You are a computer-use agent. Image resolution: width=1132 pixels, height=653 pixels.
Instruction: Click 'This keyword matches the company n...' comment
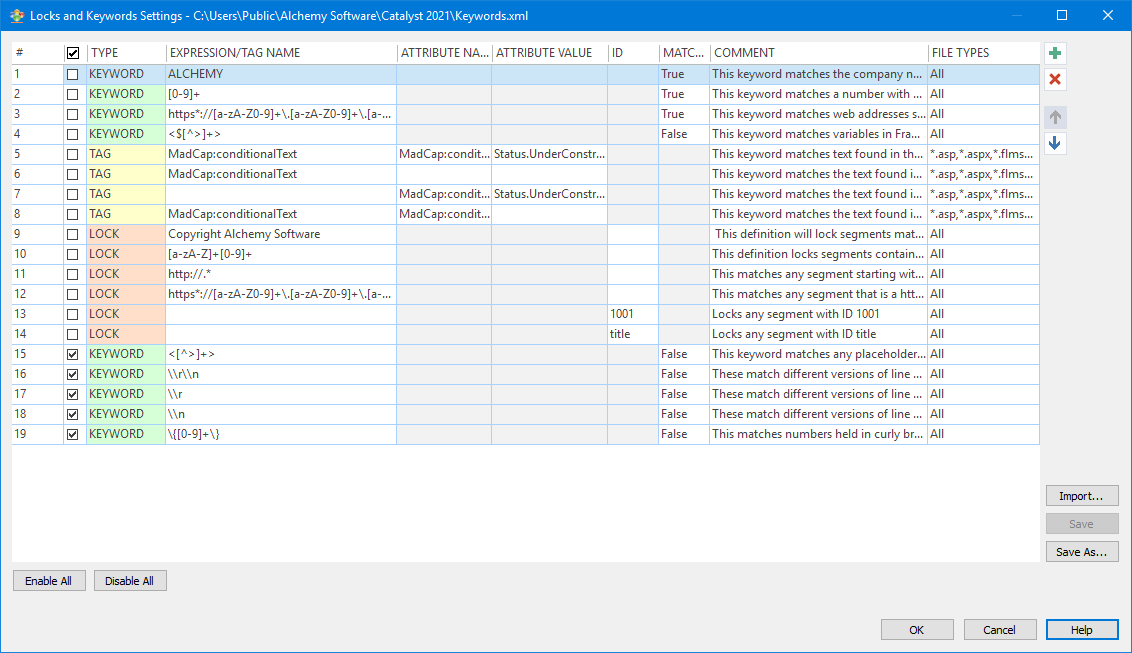818,74
